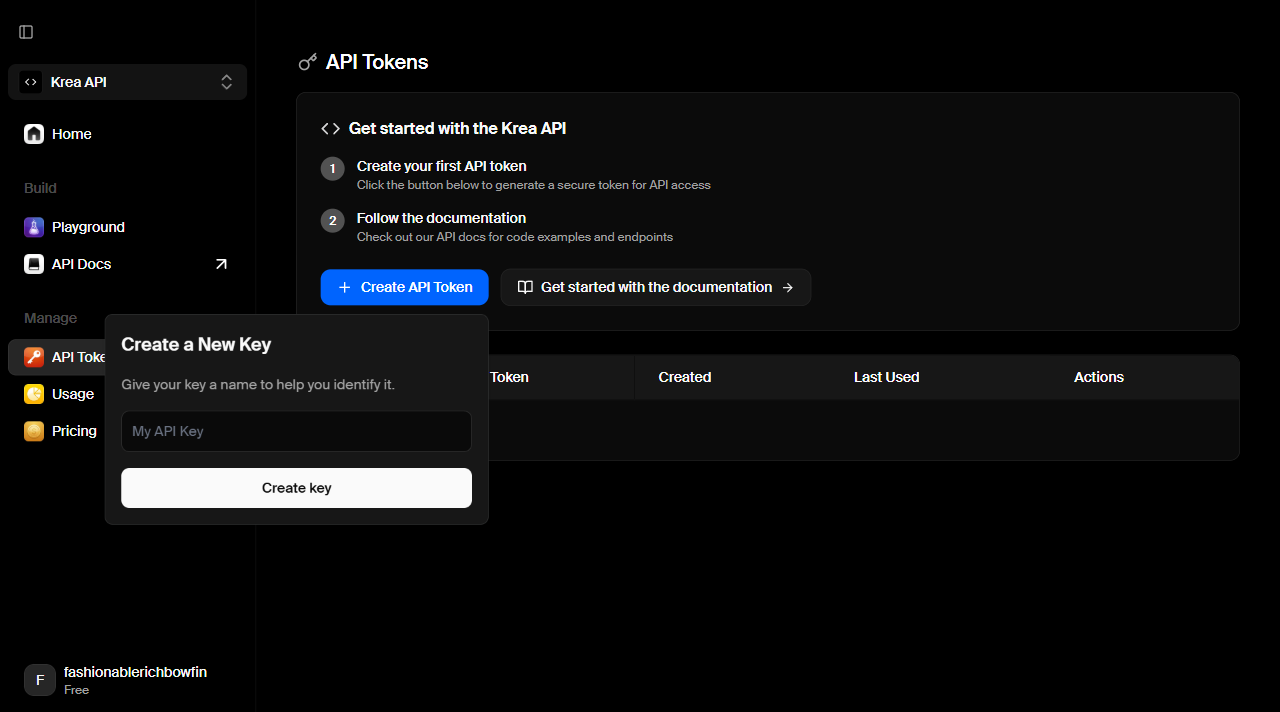Click the Create a New Key heading
The image size is (1280, 712).
click(x=196, y=344)
